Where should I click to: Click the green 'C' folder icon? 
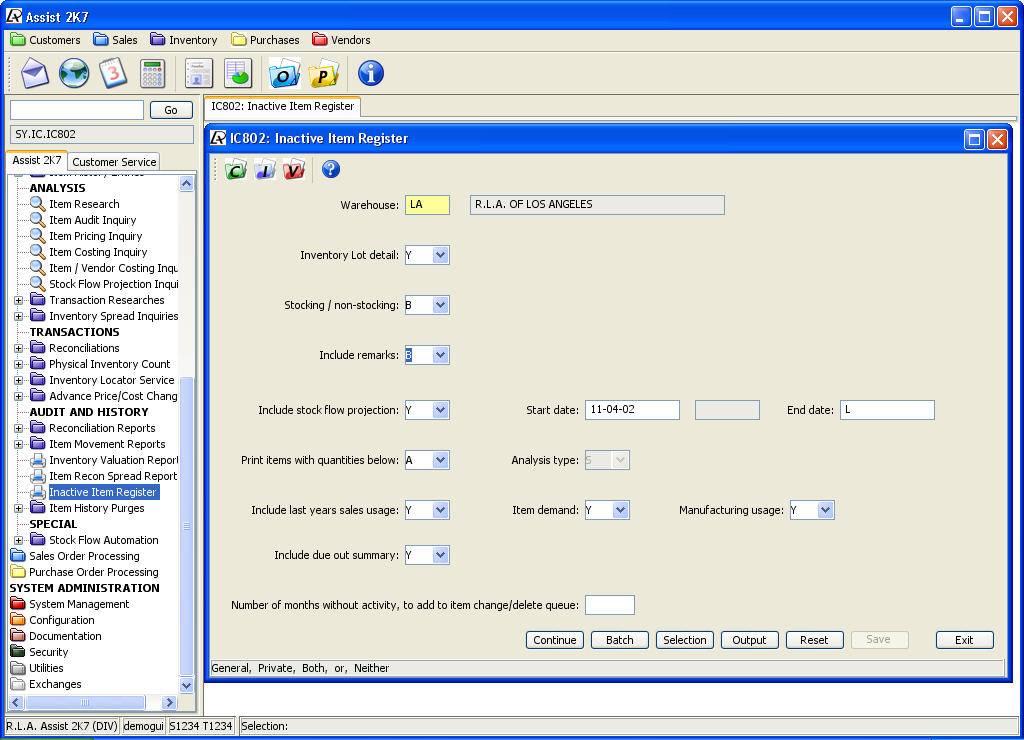[x=236, y=170]
